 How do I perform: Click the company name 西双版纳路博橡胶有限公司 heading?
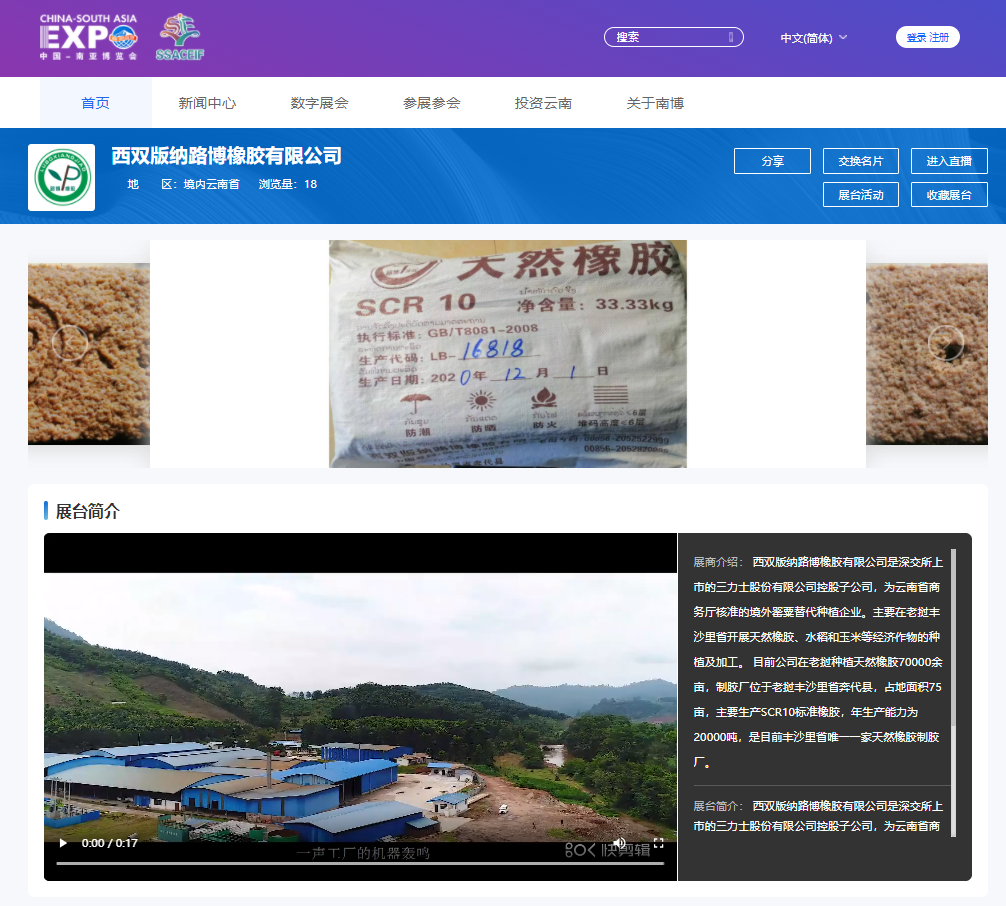click(x=226, y=156)
